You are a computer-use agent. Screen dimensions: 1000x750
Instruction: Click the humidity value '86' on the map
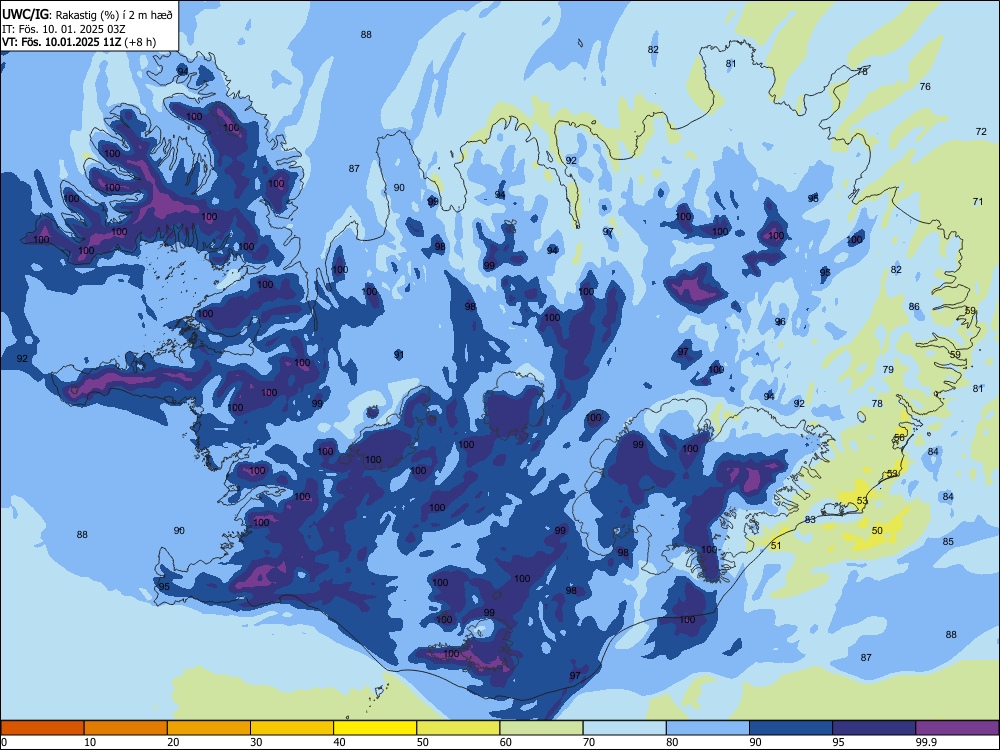915,307
